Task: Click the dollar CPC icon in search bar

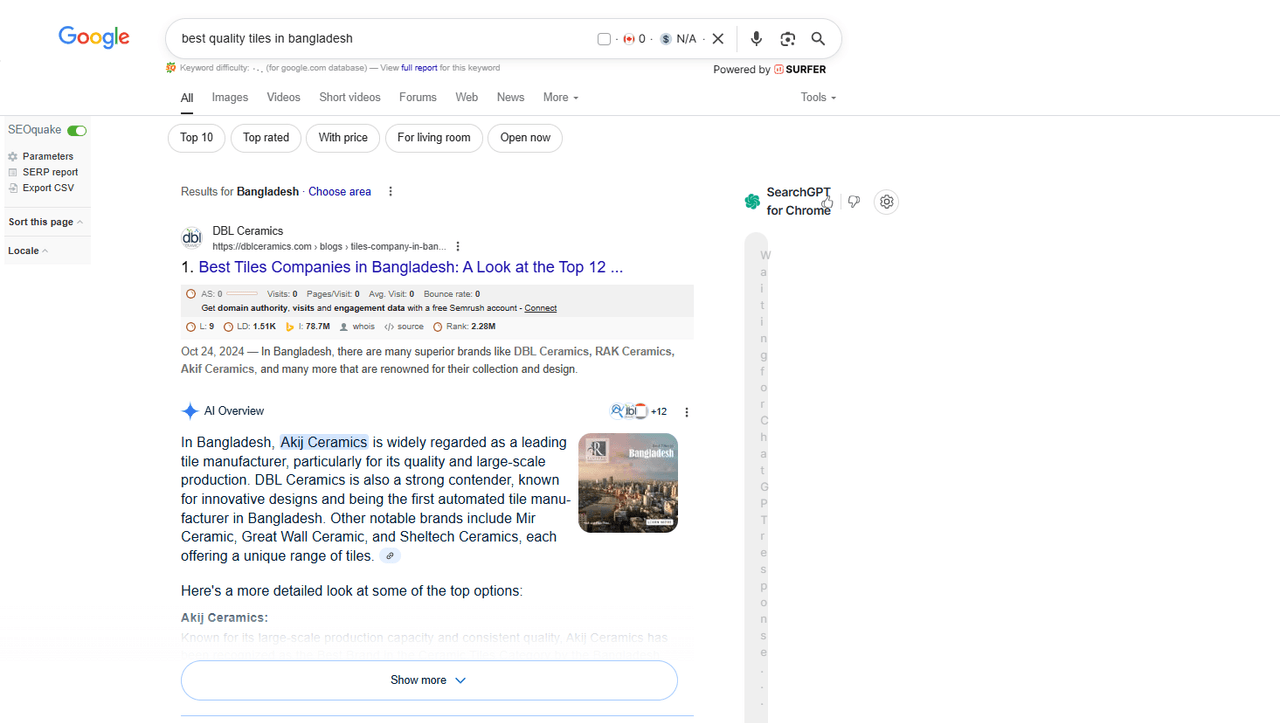Action: [x=666, y=39]
